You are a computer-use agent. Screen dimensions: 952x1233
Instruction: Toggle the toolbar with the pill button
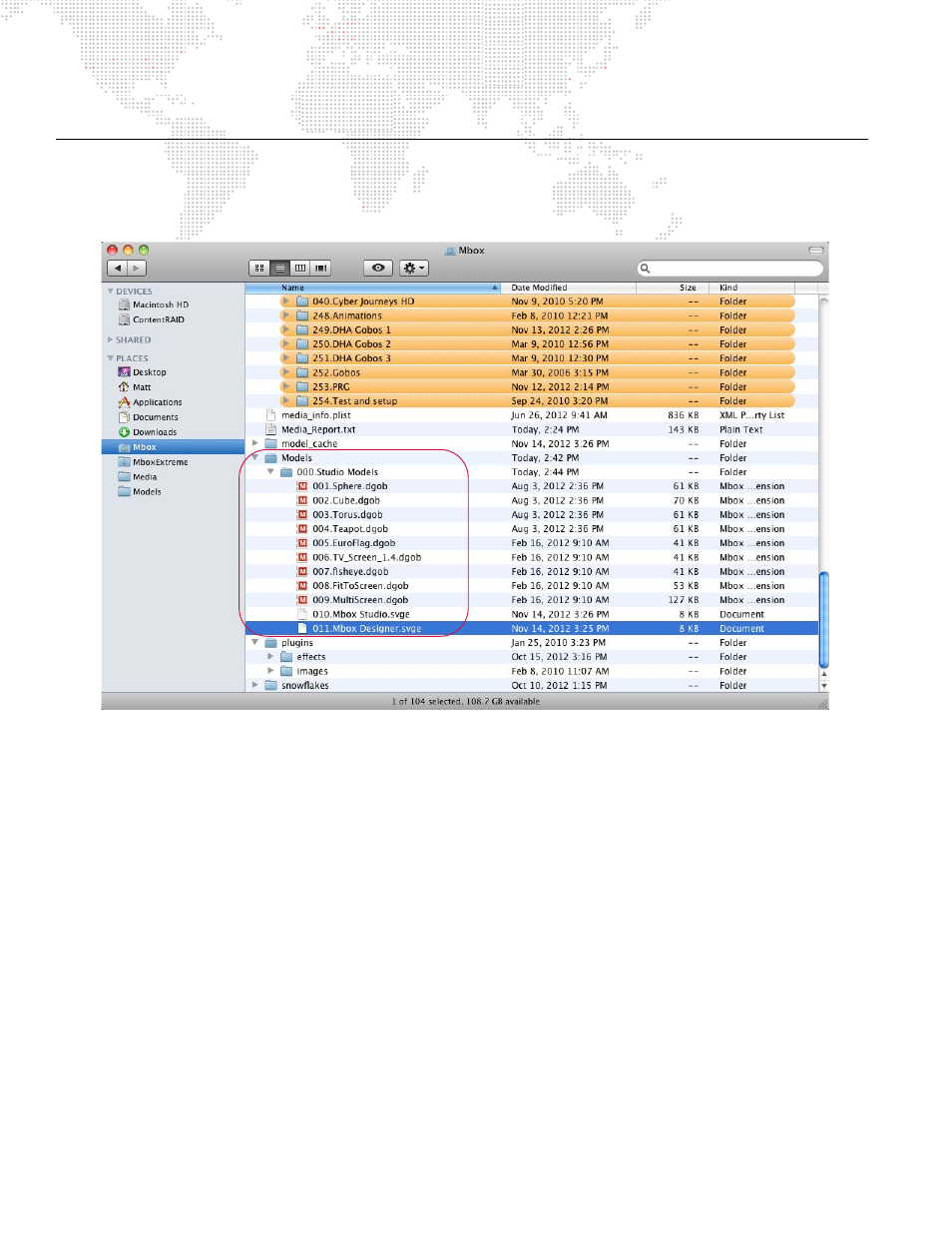pos(816,250)
